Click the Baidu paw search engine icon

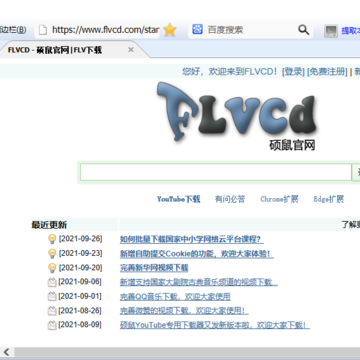197,30
